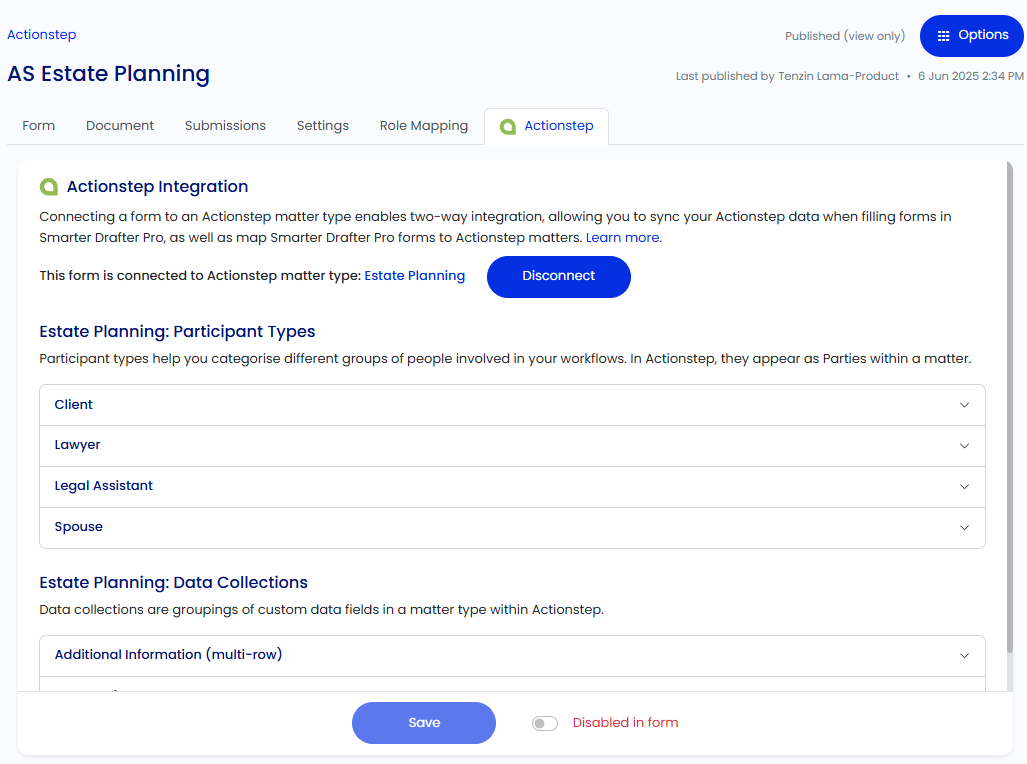Click the Published (view only) status text
Image resolution: width=1027 pixels, height=764 pixels.
[845, 36]
